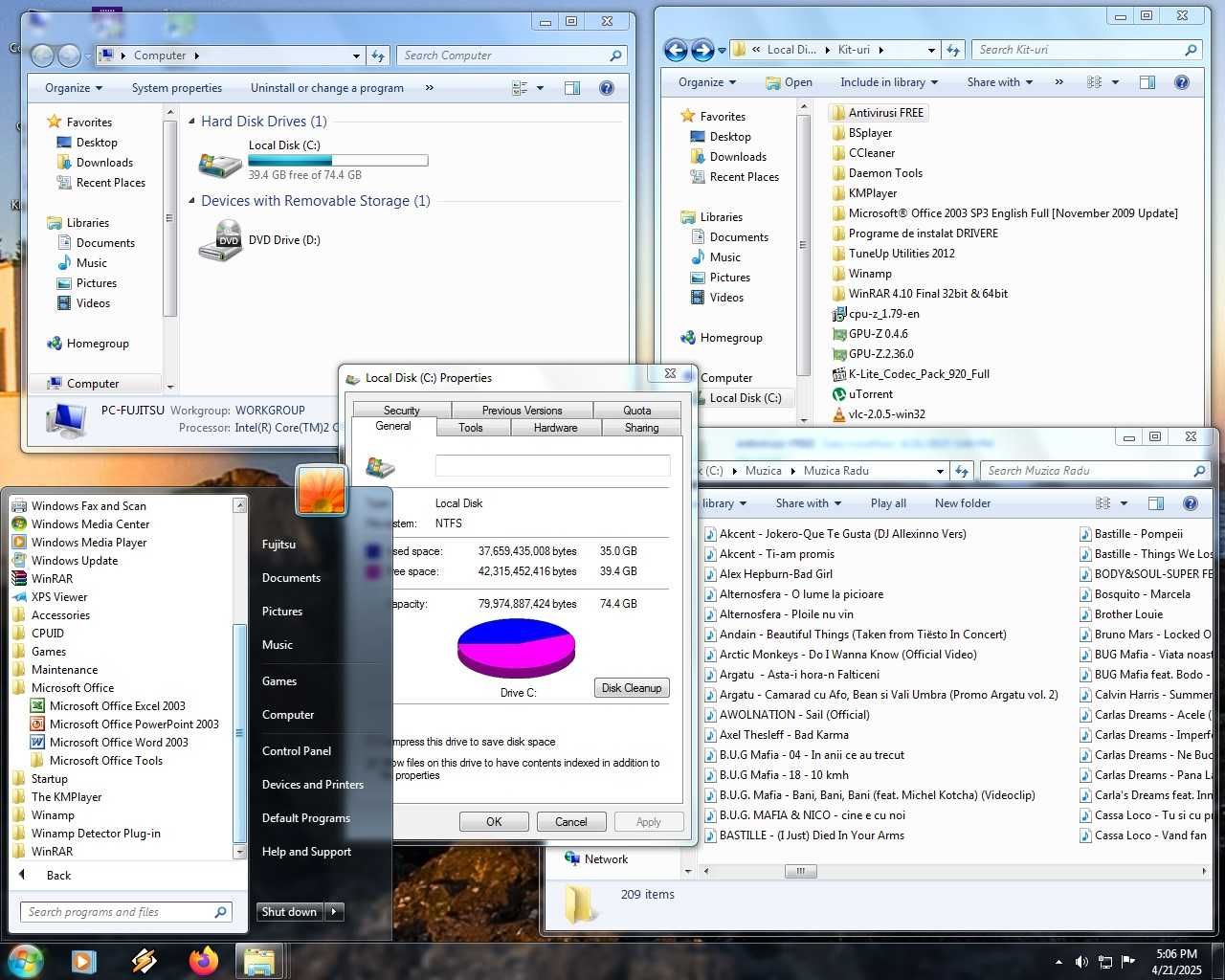Viewport: 1225px width, 980px height.
Task: Click the Start menu user picture
Action: pyautogui.click(x=322, y=490)
